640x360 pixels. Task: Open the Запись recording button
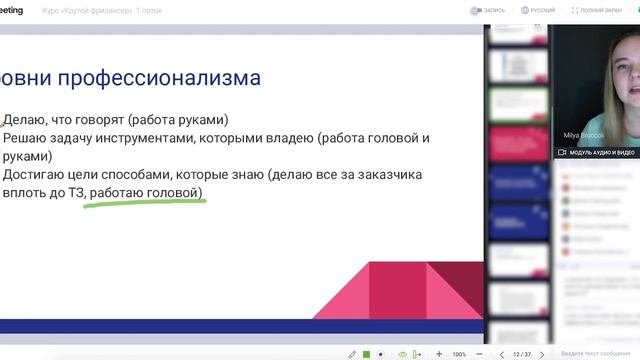coord(487,10)
